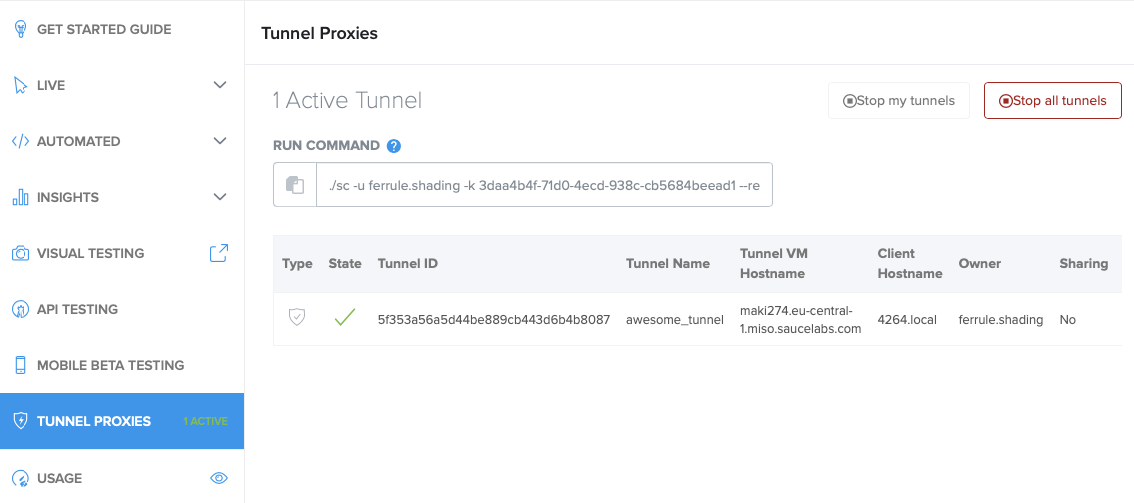Click the Automated code brackets icon

pyautogui.click(x=20, y=141)
